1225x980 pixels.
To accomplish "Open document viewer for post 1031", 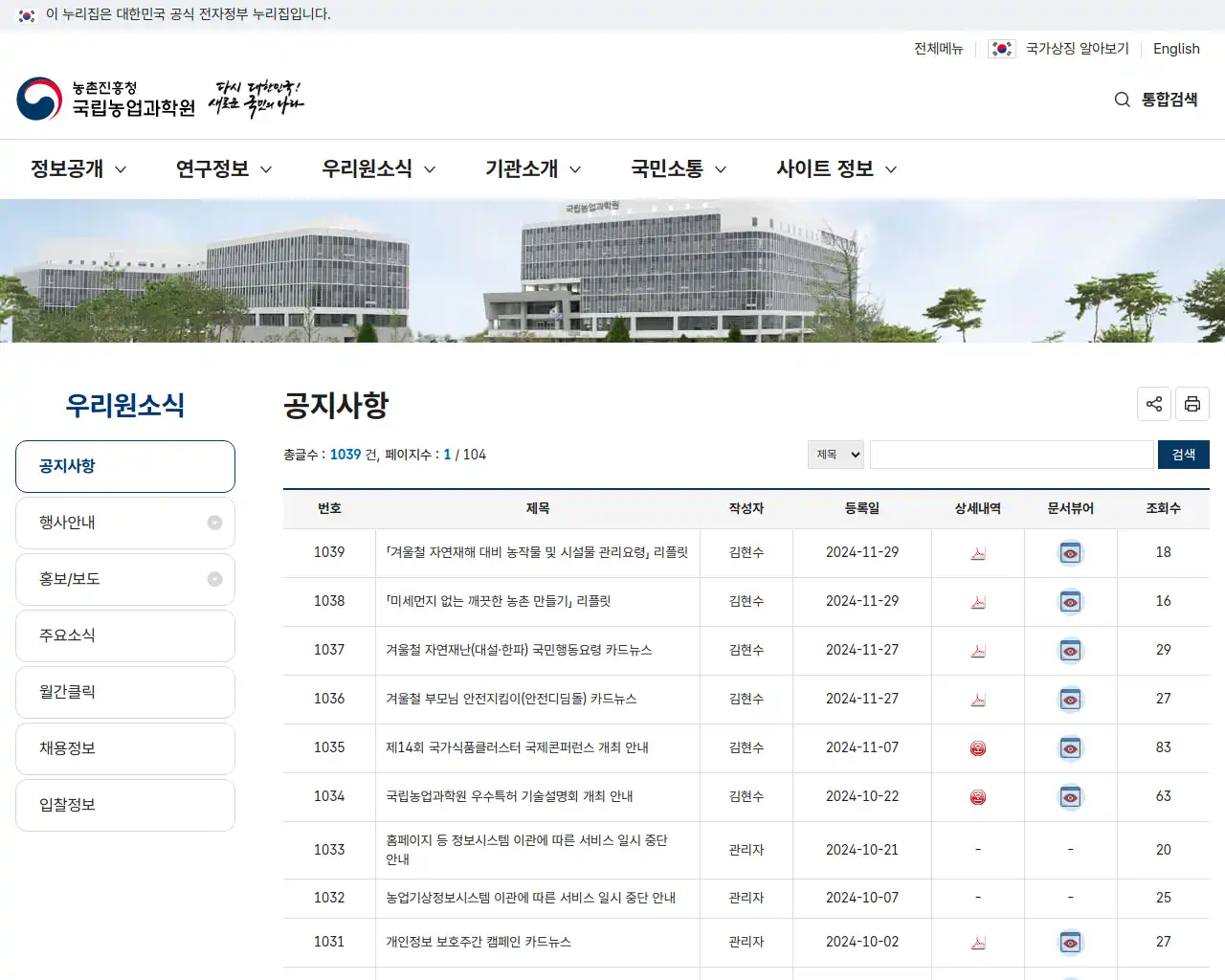I will coord(1071,943).
